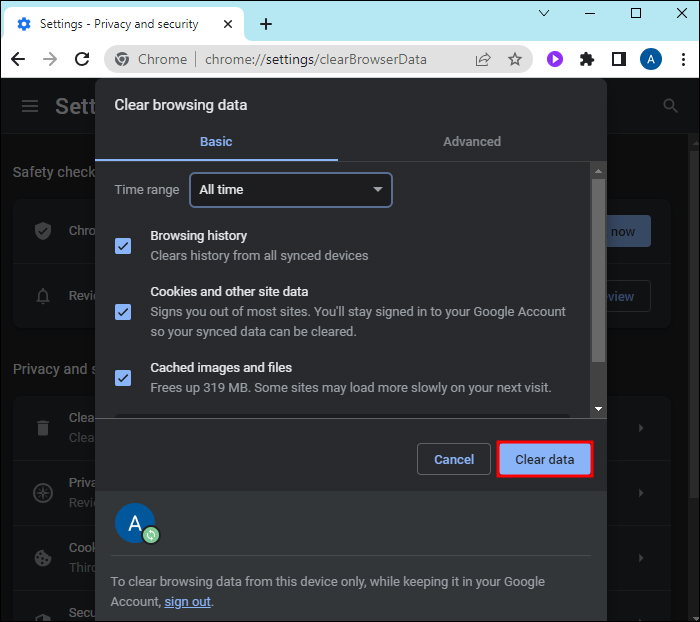Viewport: 700px width, 622px height.
Task: Uncheck the Browsing history checkbox
Action: point(123,246)
